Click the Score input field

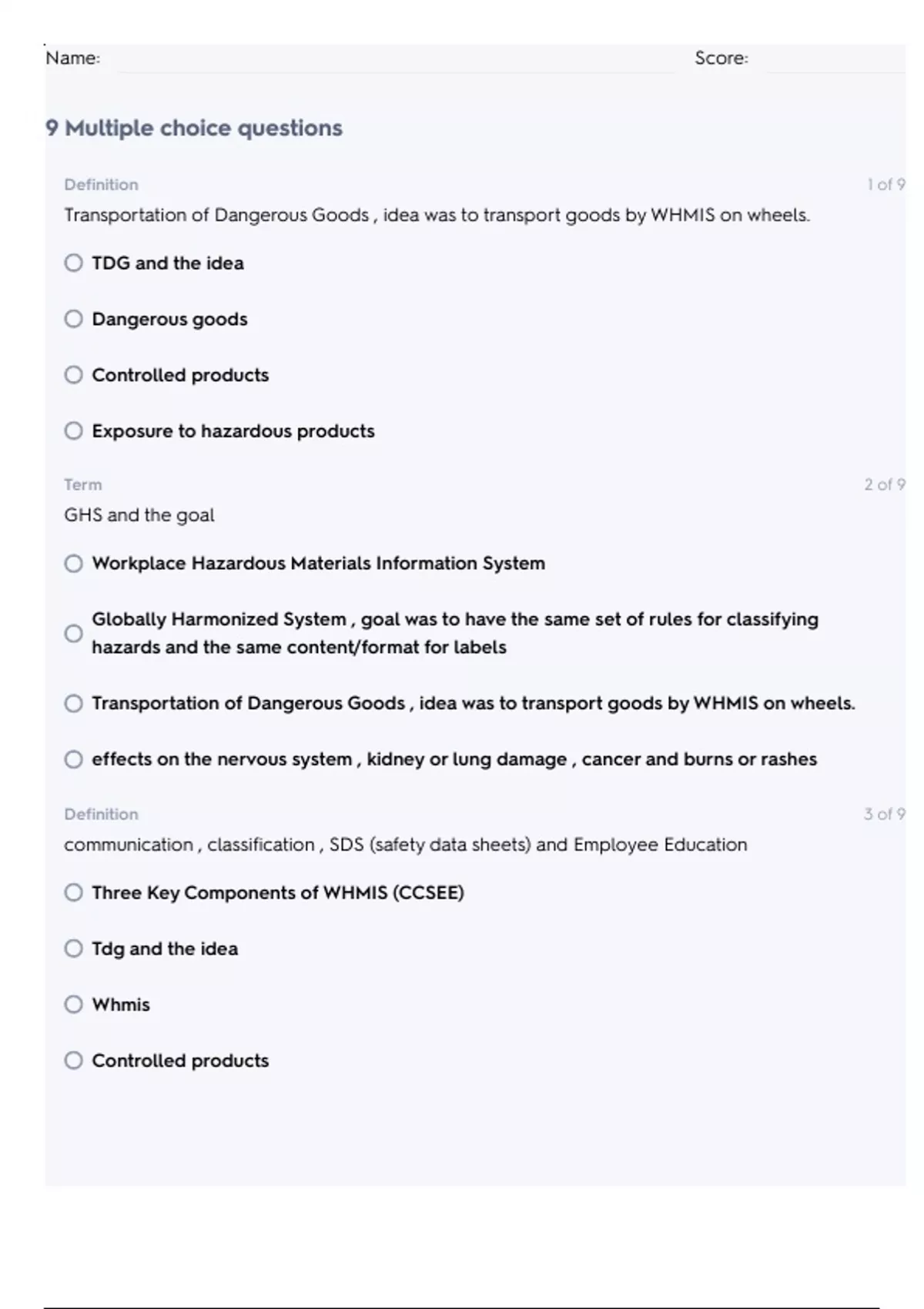834,60
